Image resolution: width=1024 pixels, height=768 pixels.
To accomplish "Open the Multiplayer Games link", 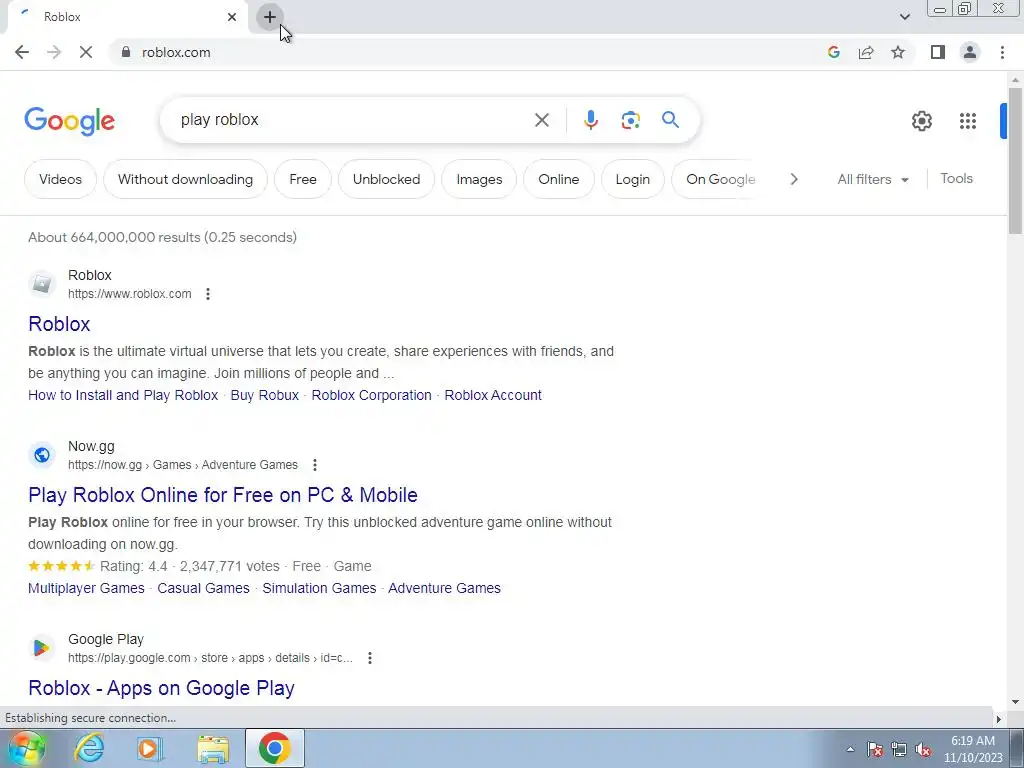I will (x=86, y=588).
